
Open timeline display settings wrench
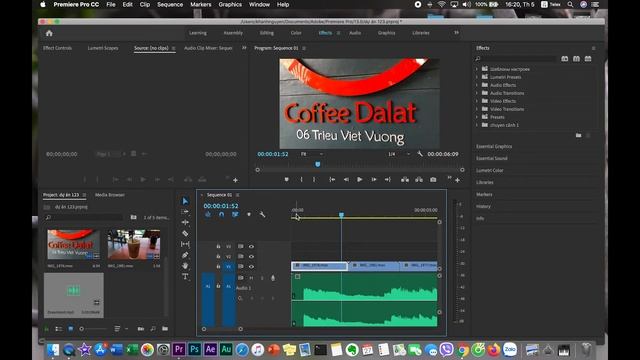262,214
